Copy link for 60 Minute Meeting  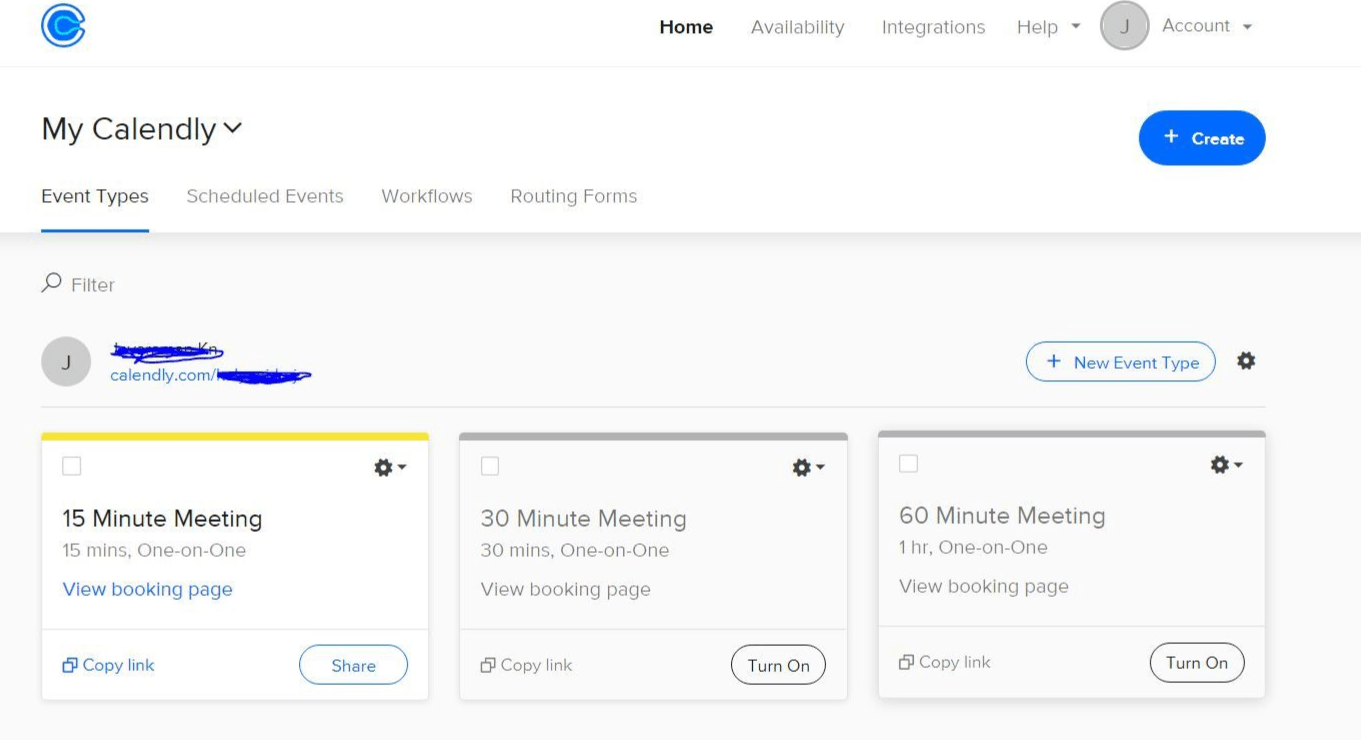945,662
